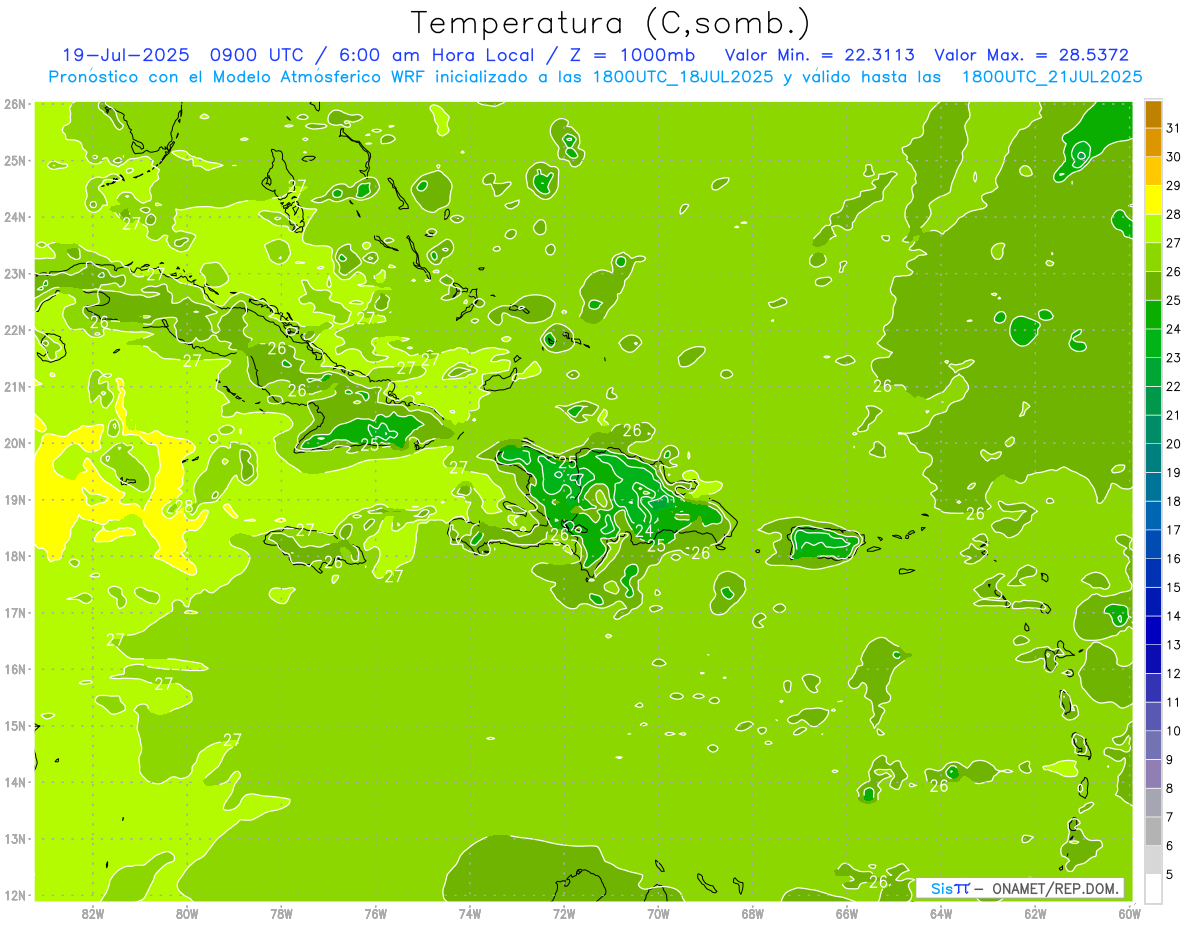Pick the orange swatch between 30 and 31

pyautogui.click(x=1153, y=142)
